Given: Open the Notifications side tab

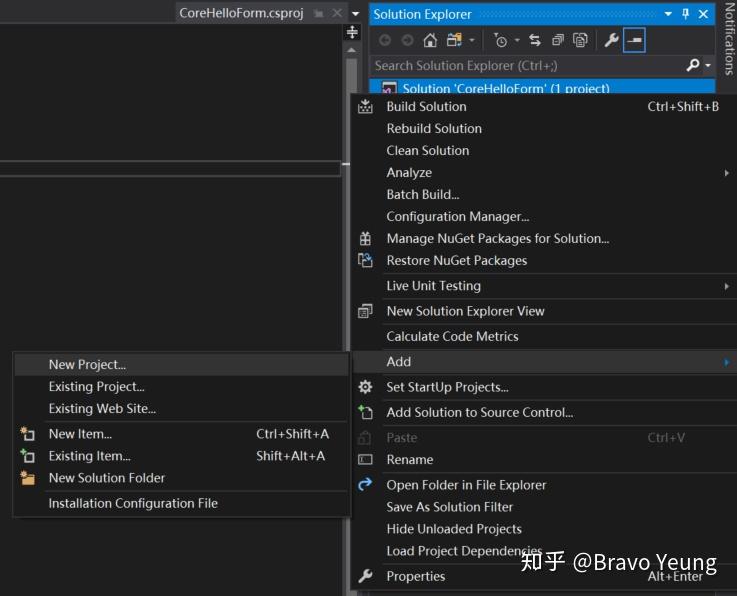Looking at the screenshot, I should coord(729,39).
